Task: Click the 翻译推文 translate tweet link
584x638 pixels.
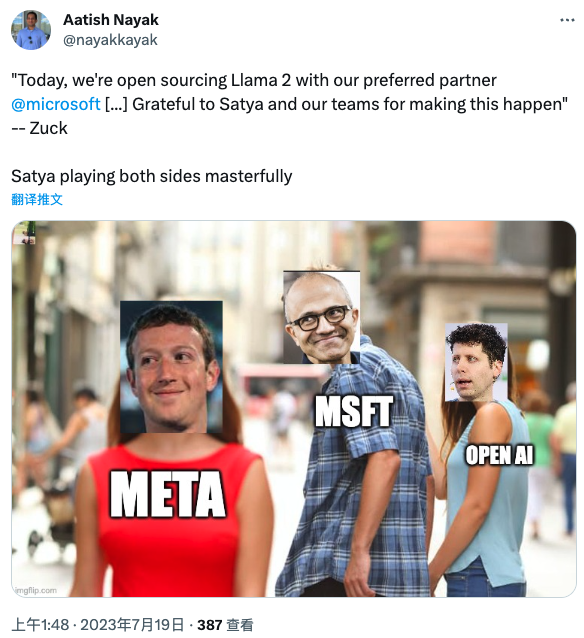Action: click(37, 199)
